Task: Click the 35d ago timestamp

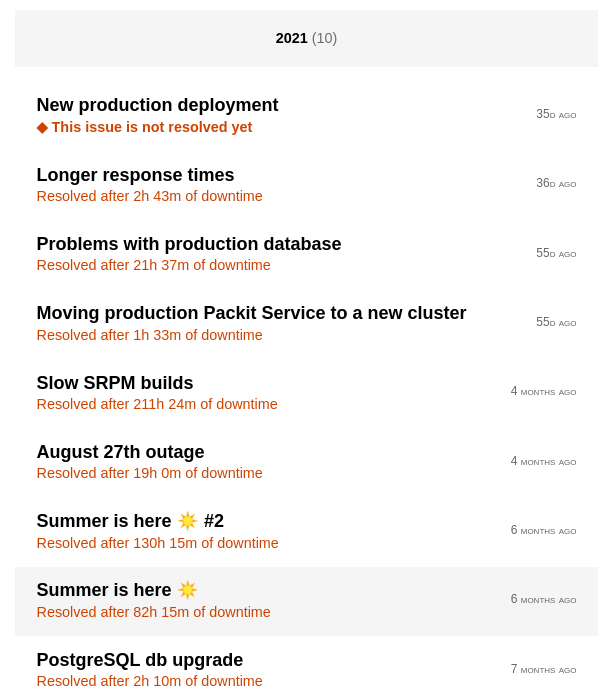Action: (555, 115)
